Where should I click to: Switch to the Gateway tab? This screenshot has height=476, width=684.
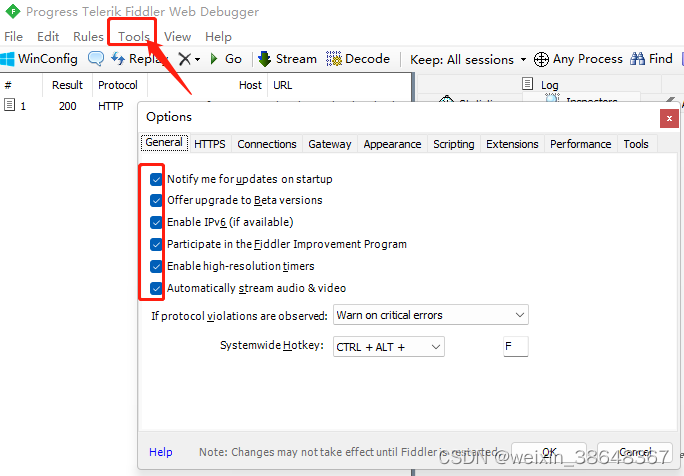330,144
